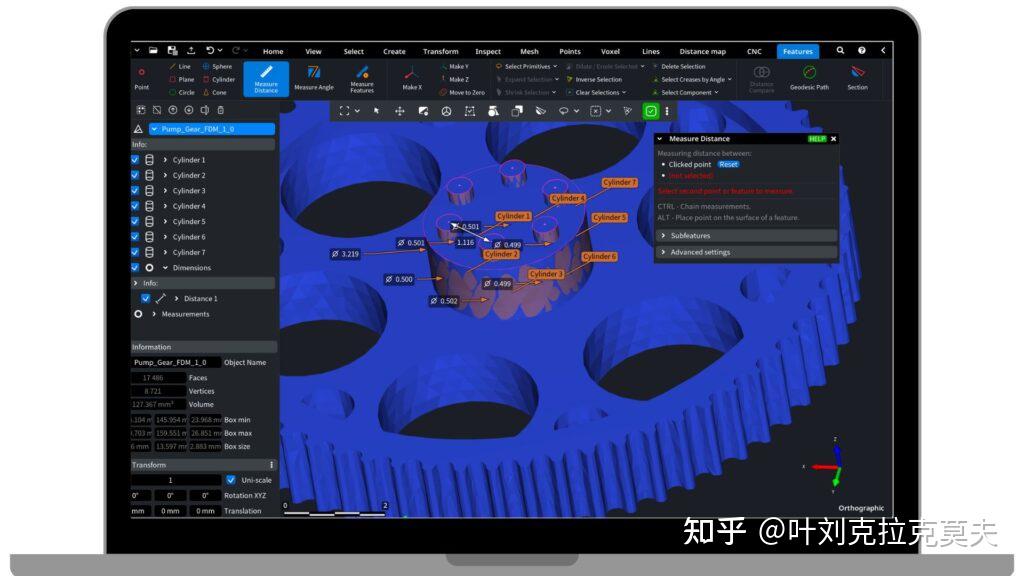Screen dimensions: 1024x576
Task: Click the uniform scale value field
Action: pos(176,480)
